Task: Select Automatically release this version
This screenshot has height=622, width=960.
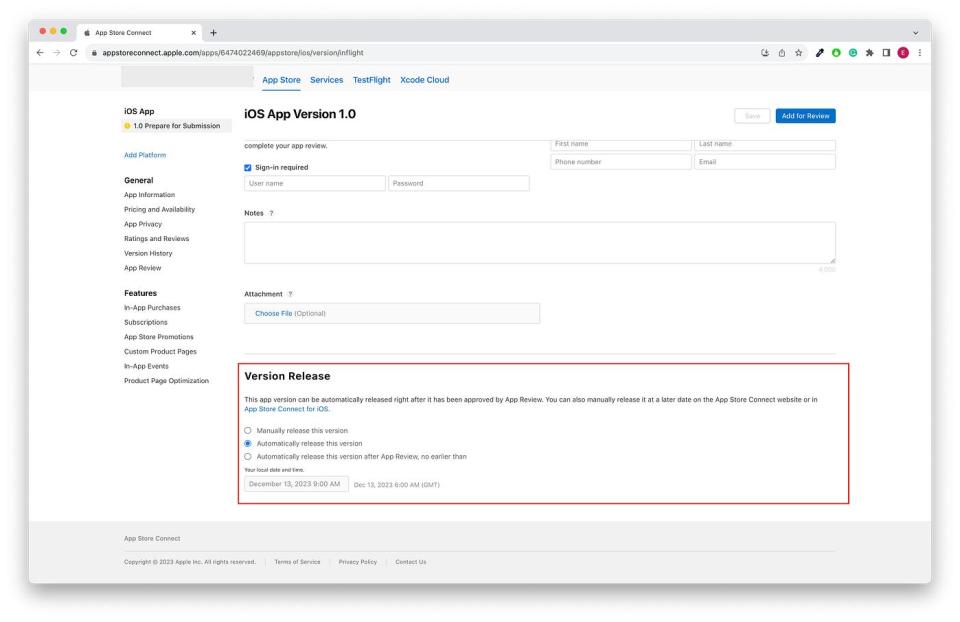Action: pos(248,443)
